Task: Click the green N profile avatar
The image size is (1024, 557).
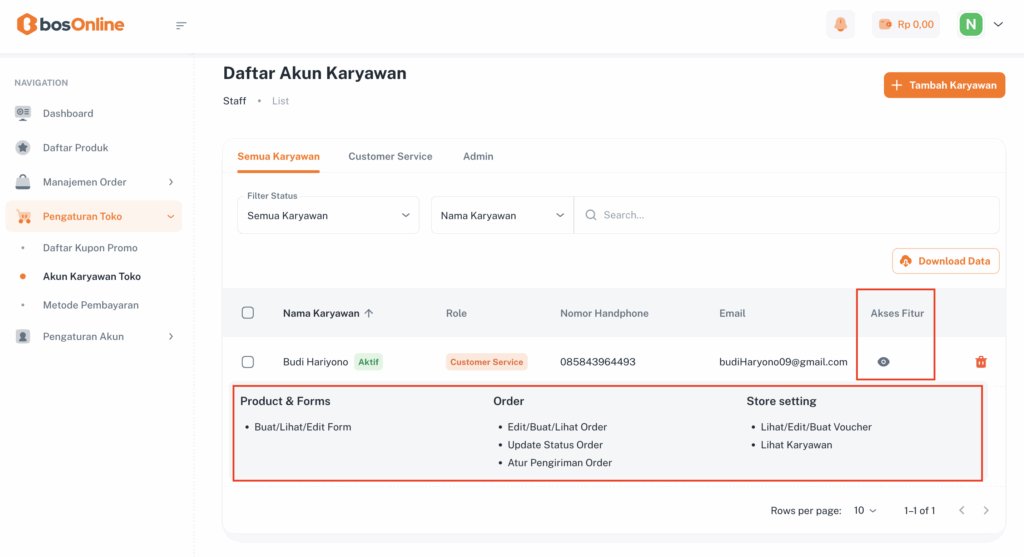Action: 970,25
